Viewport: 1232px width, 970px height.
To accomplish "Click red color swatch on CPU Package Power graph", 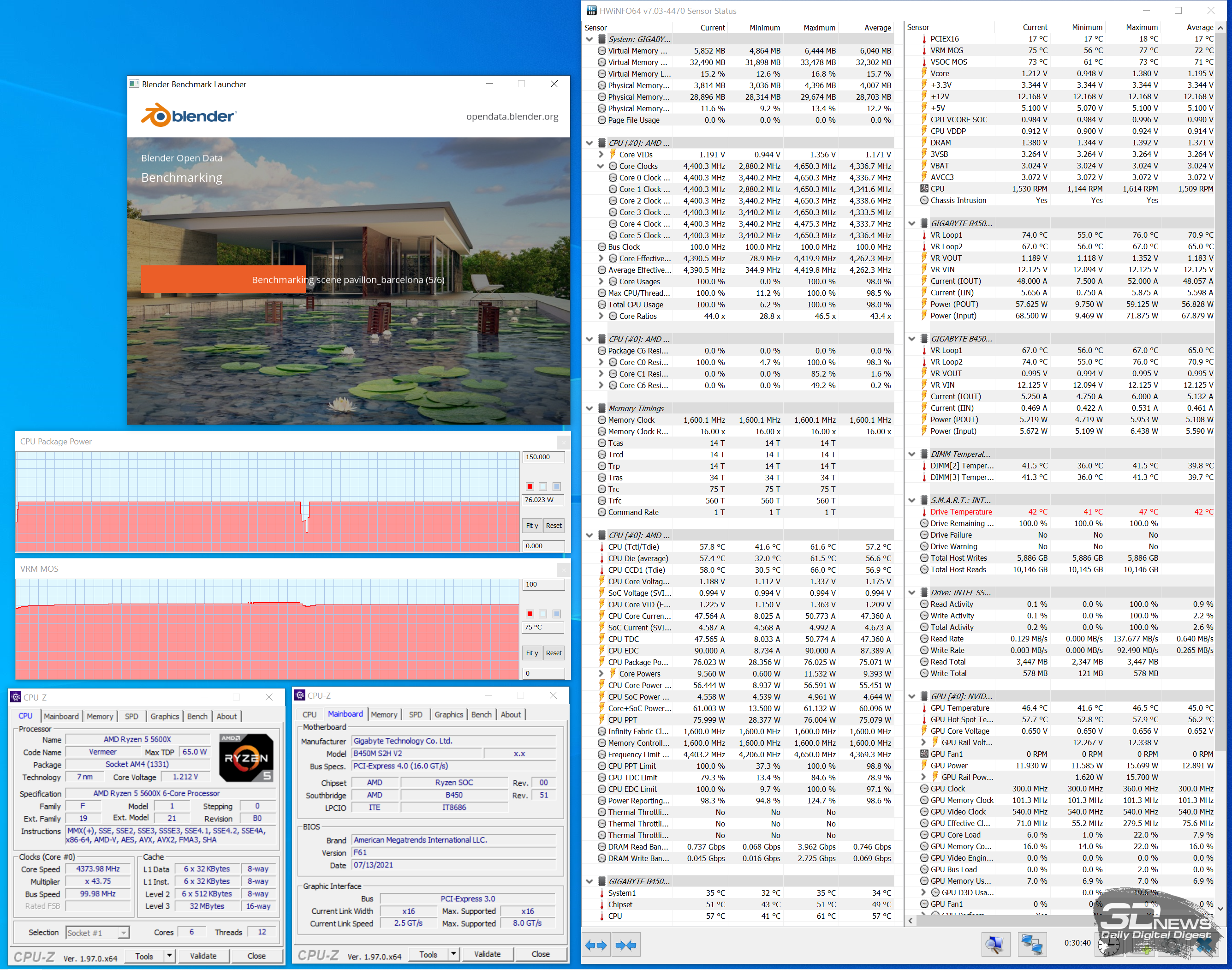I will click(530, 487).
